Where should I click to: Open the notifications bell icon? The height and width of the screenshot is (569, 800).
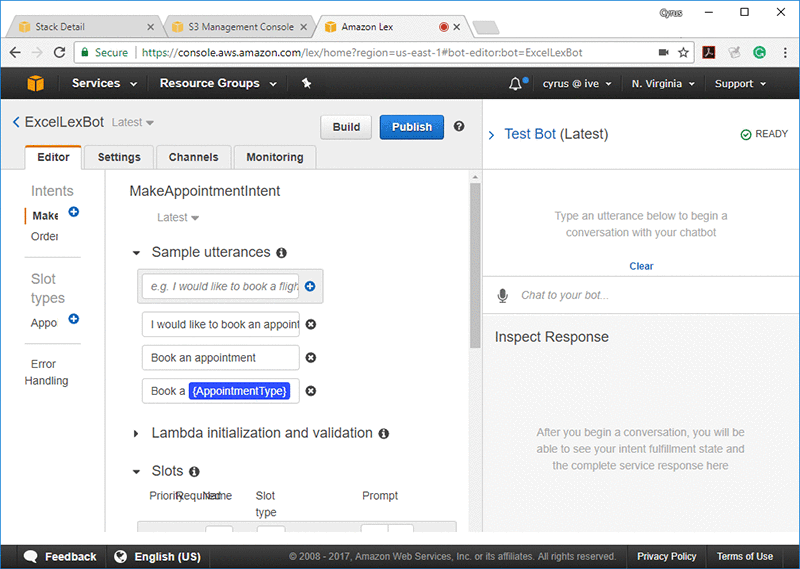tap(515, 83)
